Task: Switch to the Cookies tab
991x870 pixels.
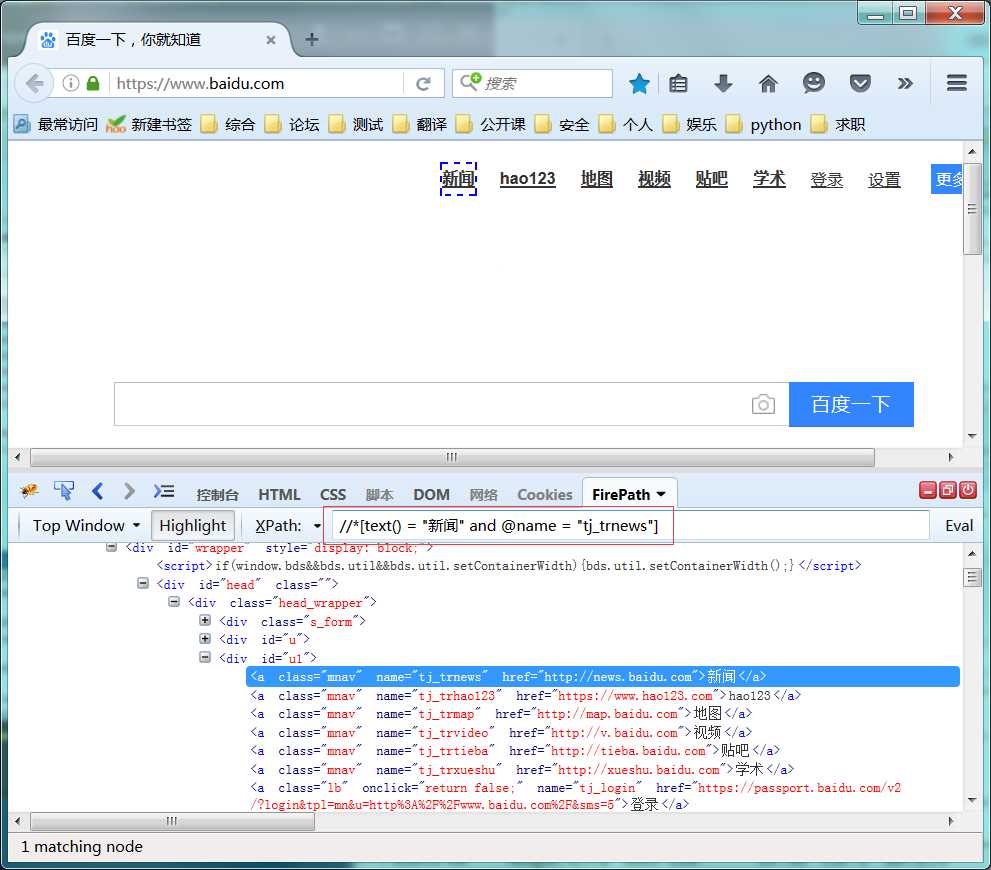Action: click(x=545, y=495)
